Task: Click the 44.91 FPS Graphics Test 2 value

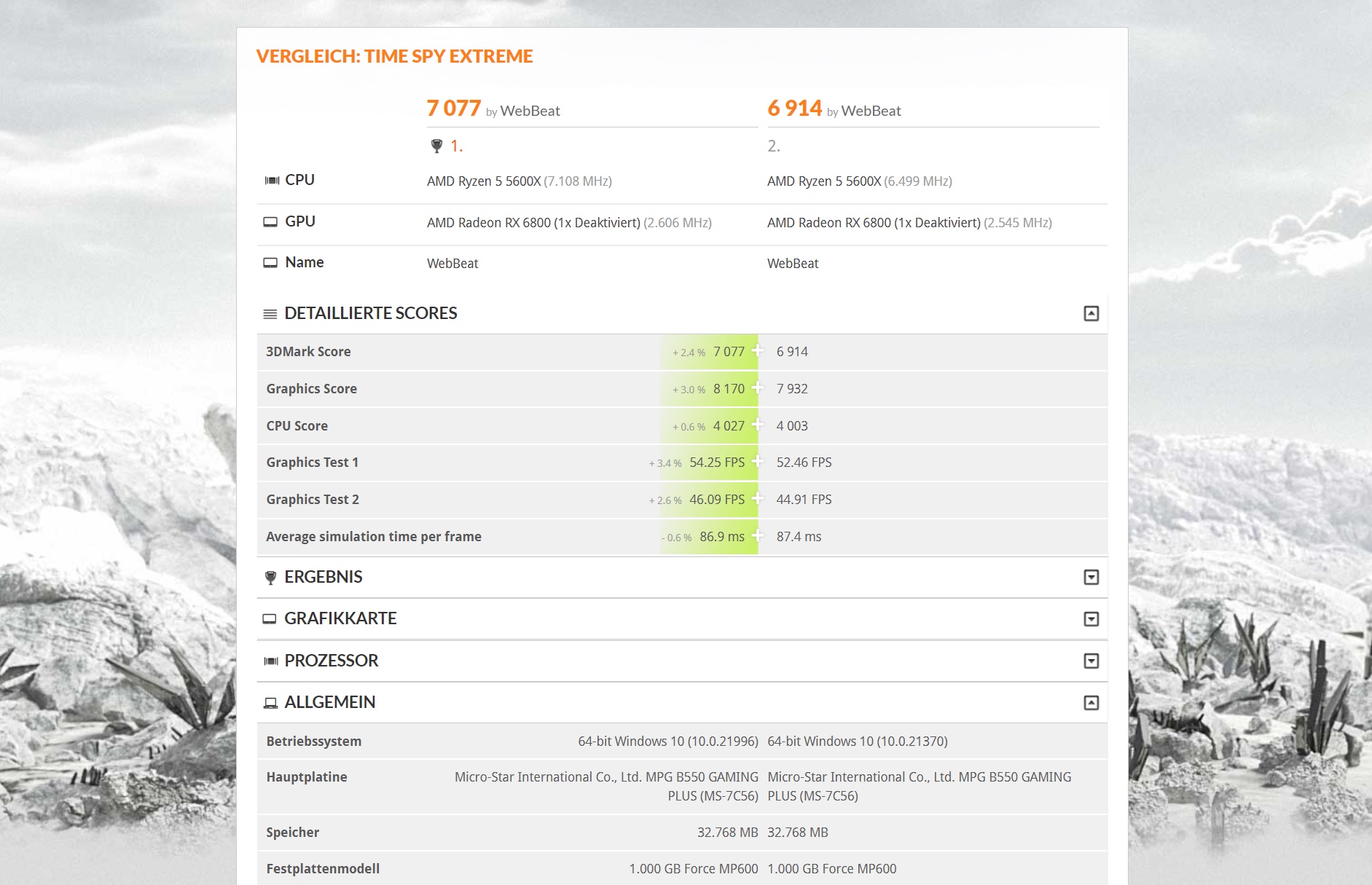Action: coord(804,500)
